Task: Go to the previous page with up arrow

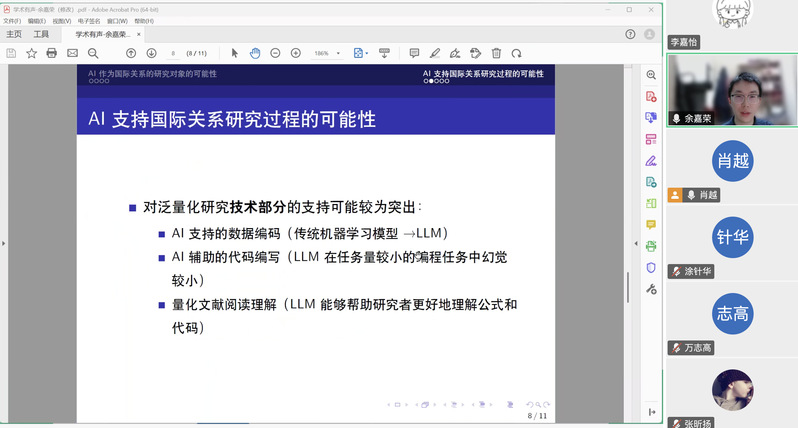Action: pyautogui.click(x=131, y=53)
